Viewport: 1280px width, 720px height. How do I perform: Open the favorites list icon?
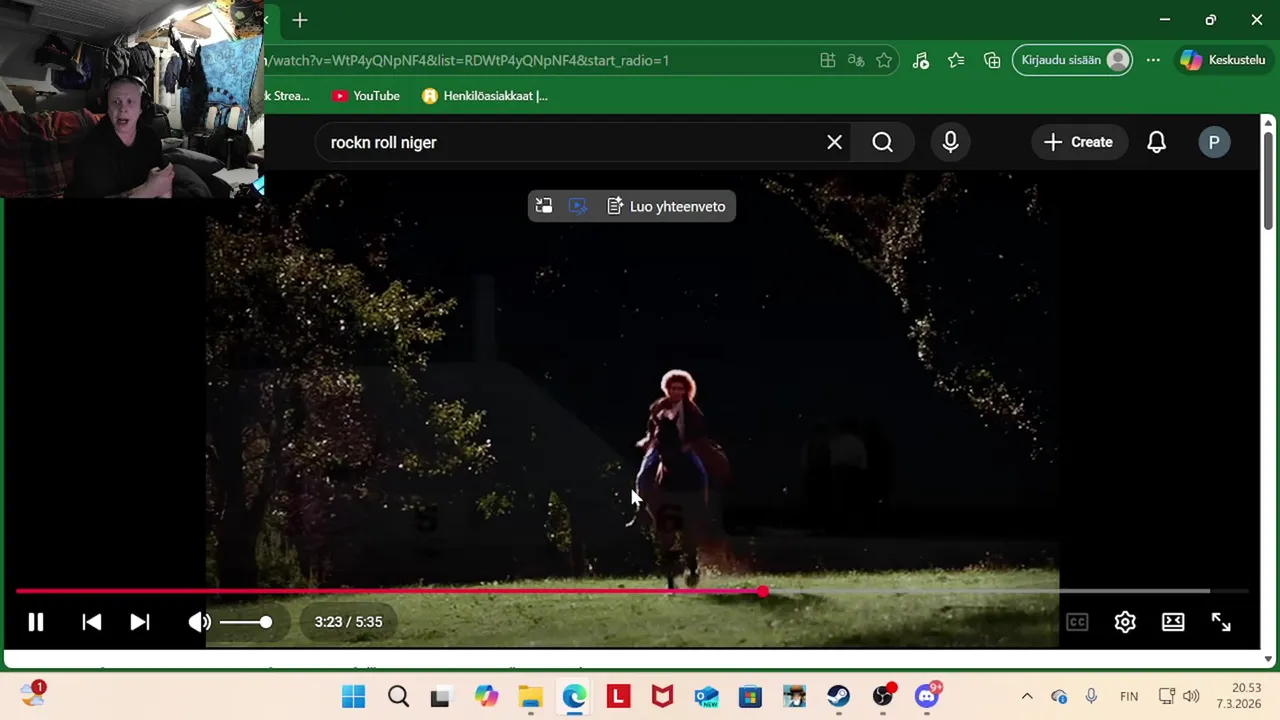point(956,60)
